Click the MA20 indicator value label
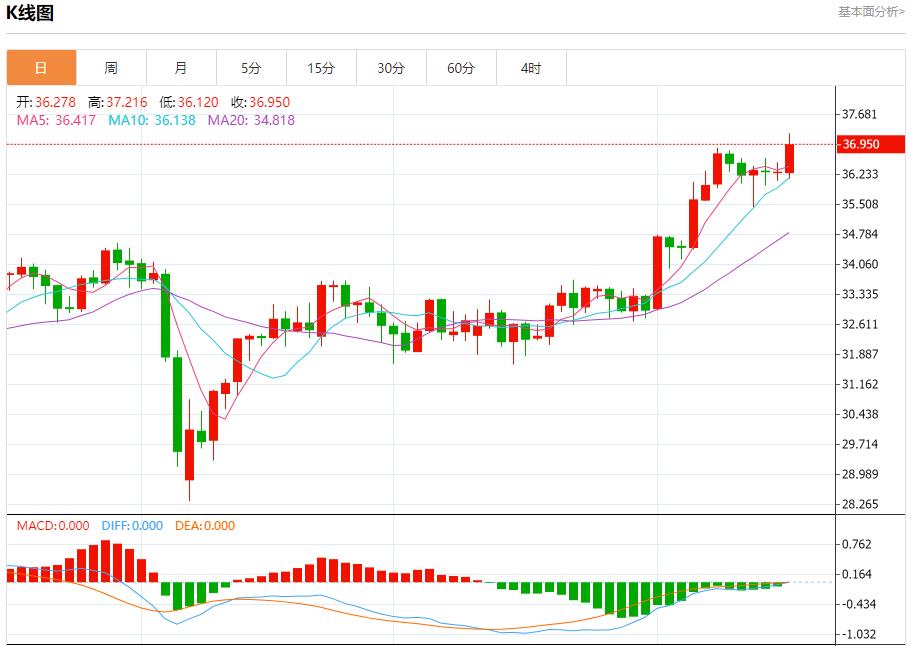 [251, 120]
